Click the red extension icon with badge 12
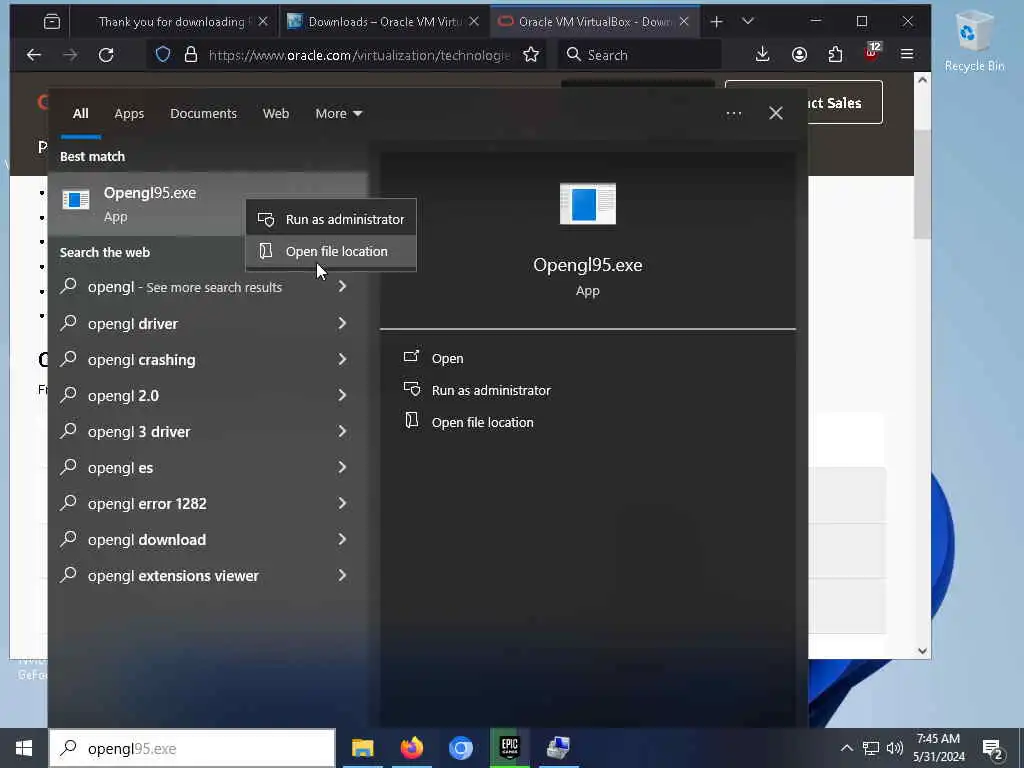This screenshot has height=768, width=1024. click(872, 54)
